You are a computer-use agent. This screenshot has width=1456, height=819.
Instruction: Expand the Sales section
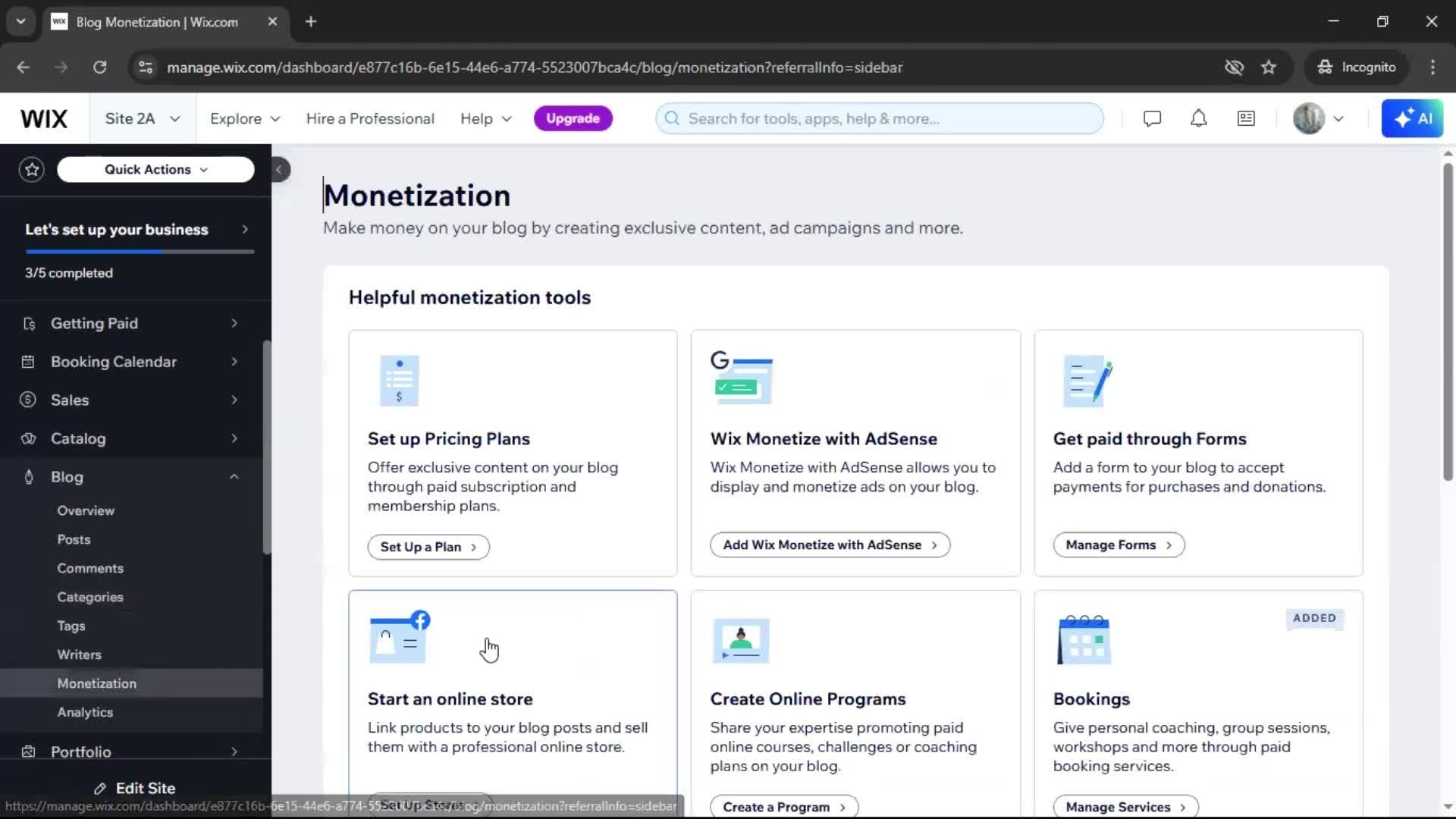point(234,400)
